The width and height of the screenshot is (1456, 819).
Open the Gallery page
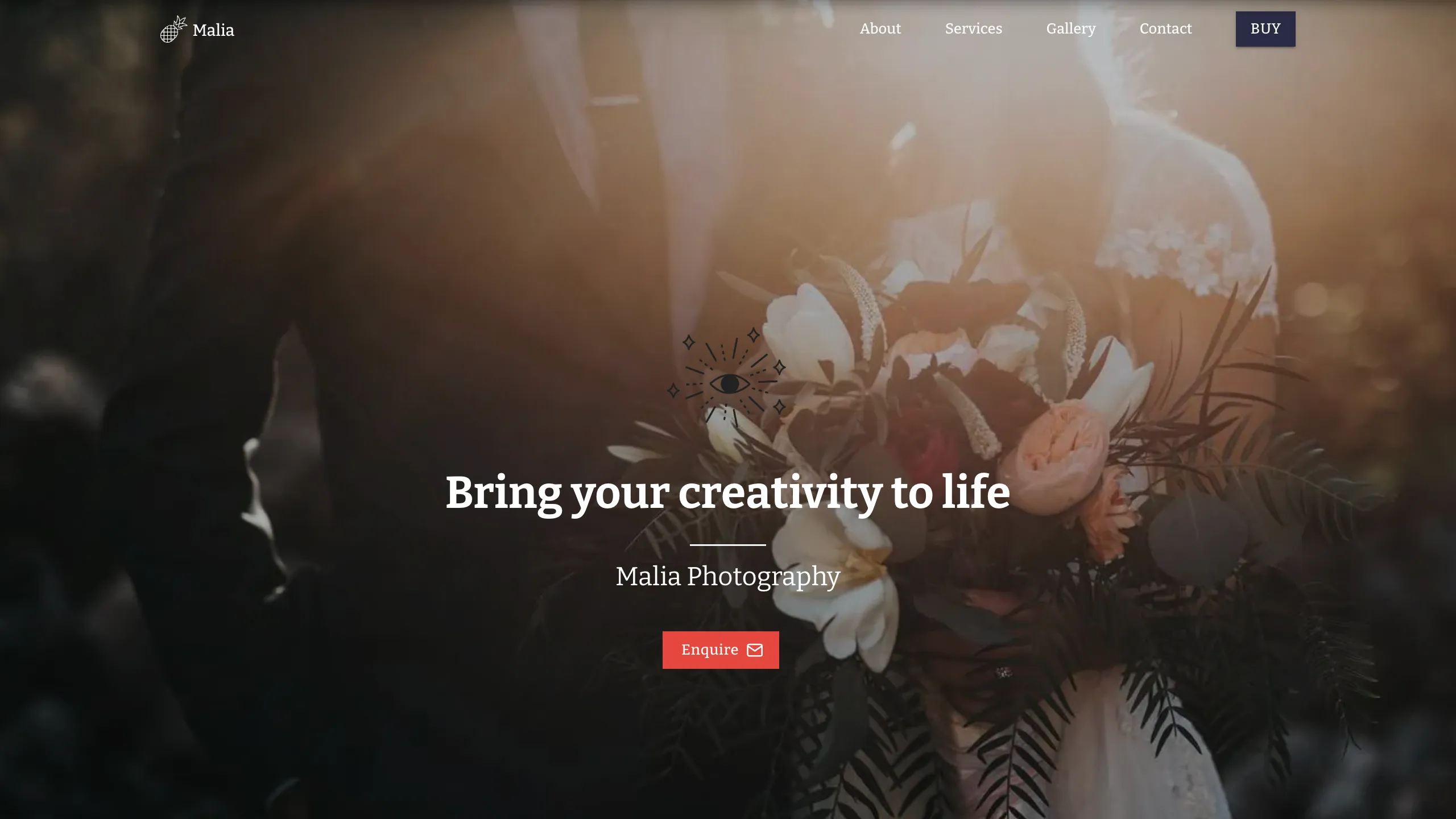pyautogui.click(x=1070, y=29)
